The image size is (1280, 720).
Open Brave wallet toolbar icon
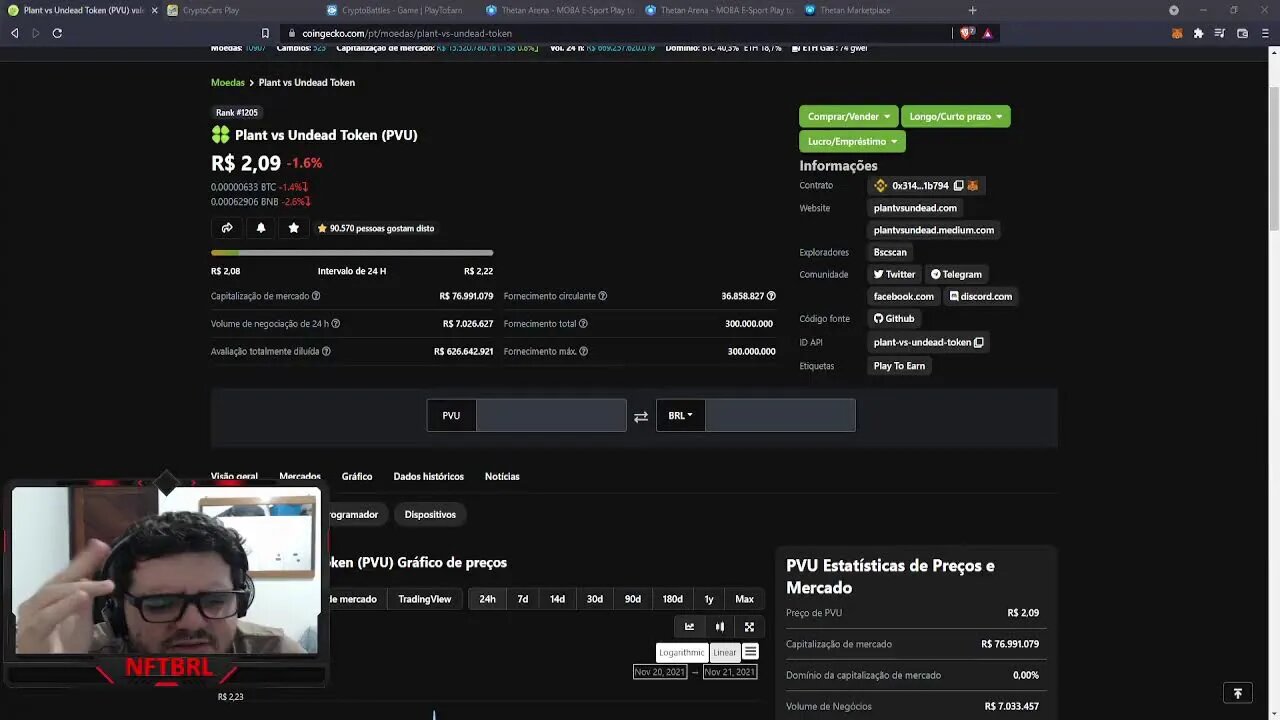click(x=1242, y=33)
